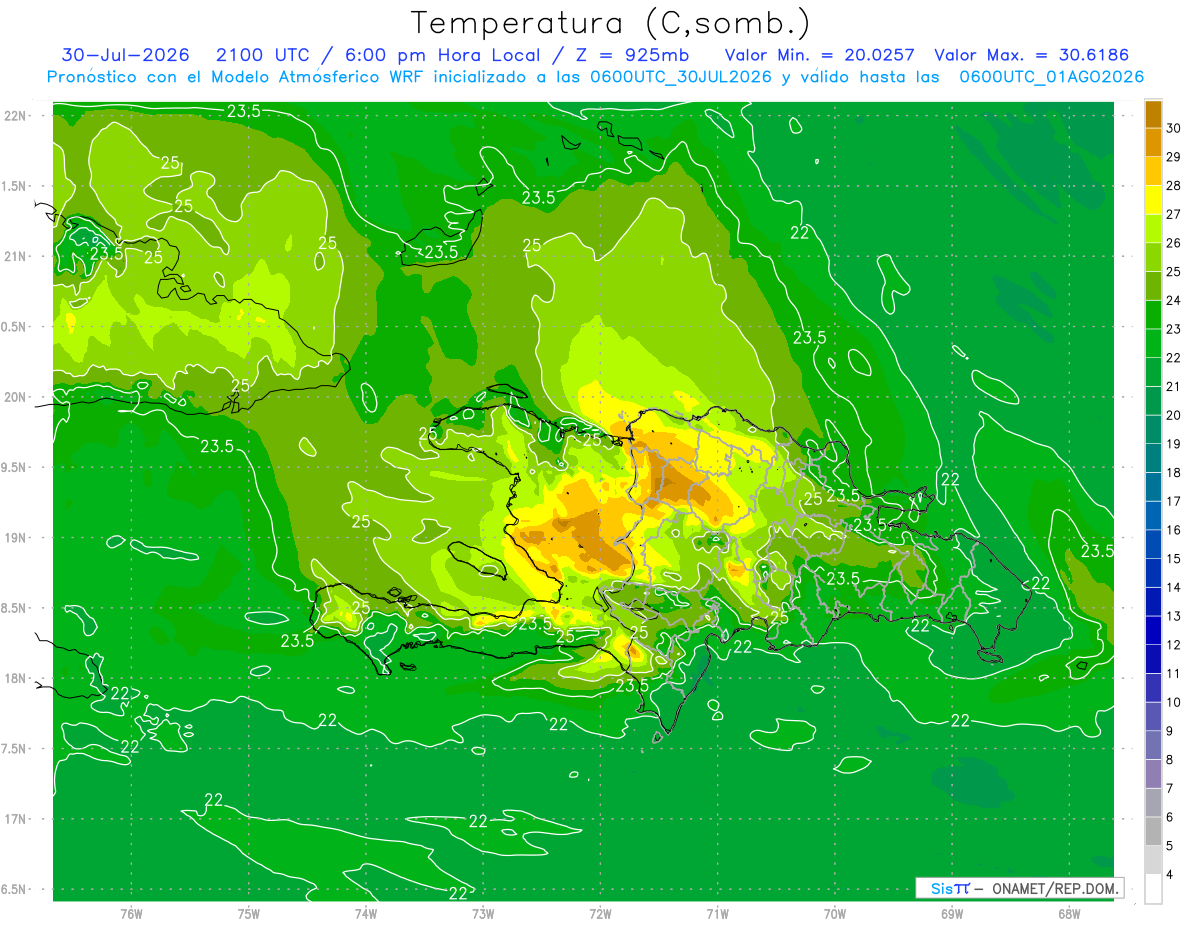Pick the yellow swatch between 27 and 28
The image size is (1200, 927).
[x=1153, y=200]
